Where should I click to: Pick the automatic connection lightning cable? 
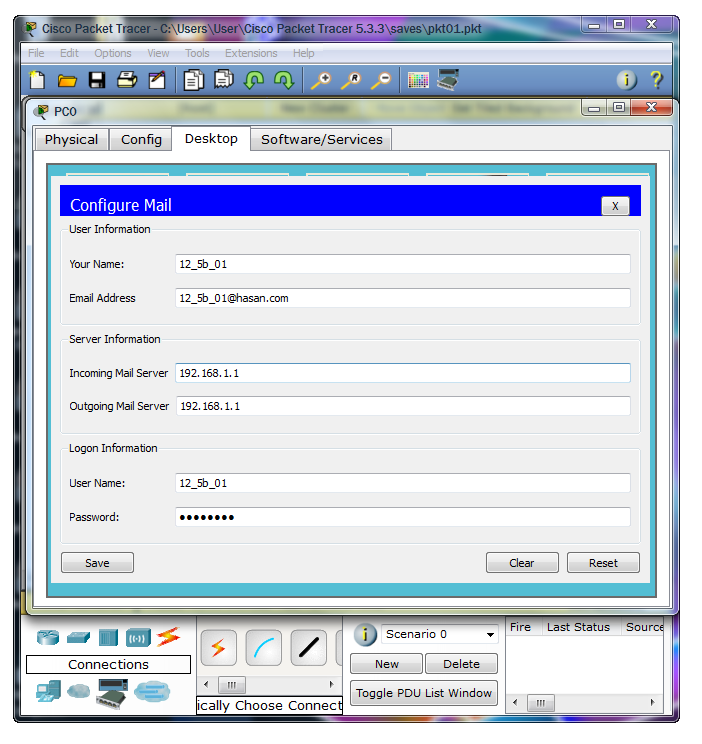(x=219, y=647)
